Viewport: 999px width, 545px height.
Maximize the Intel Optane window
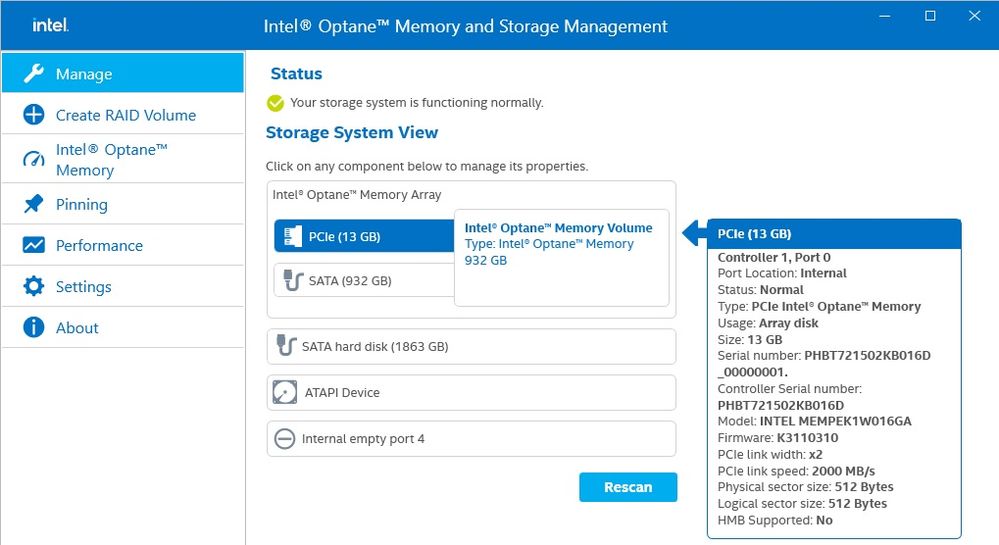coord(930,16)
